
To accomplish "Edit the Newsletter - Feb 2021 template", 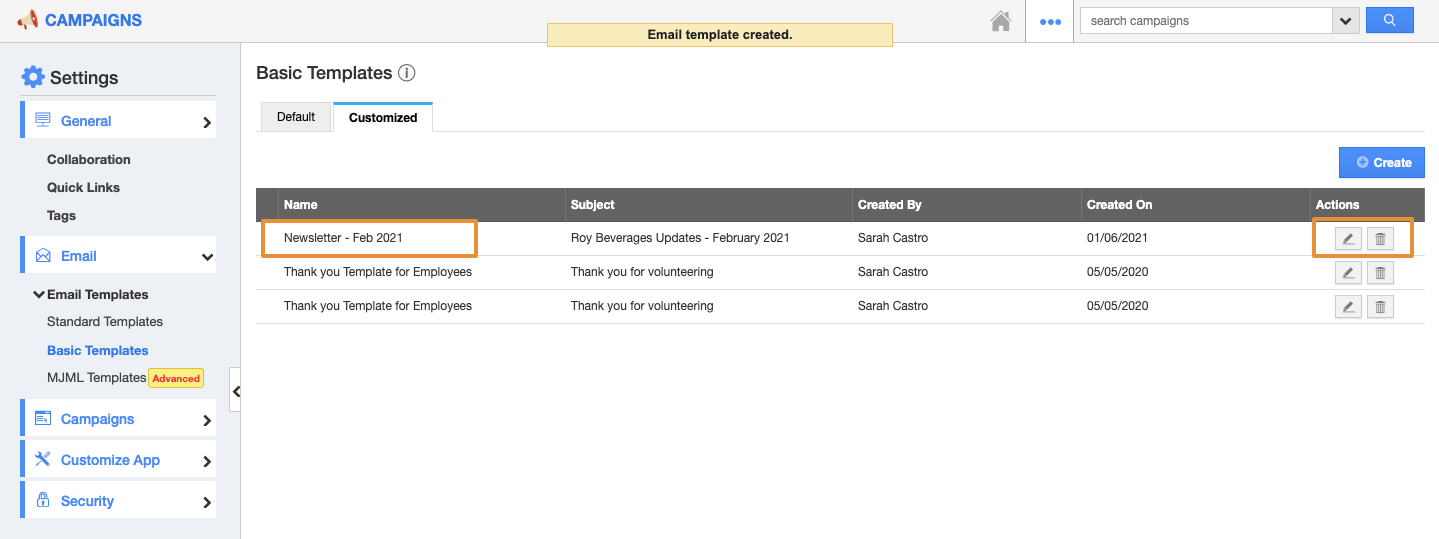I will [x=1348, y=239].
